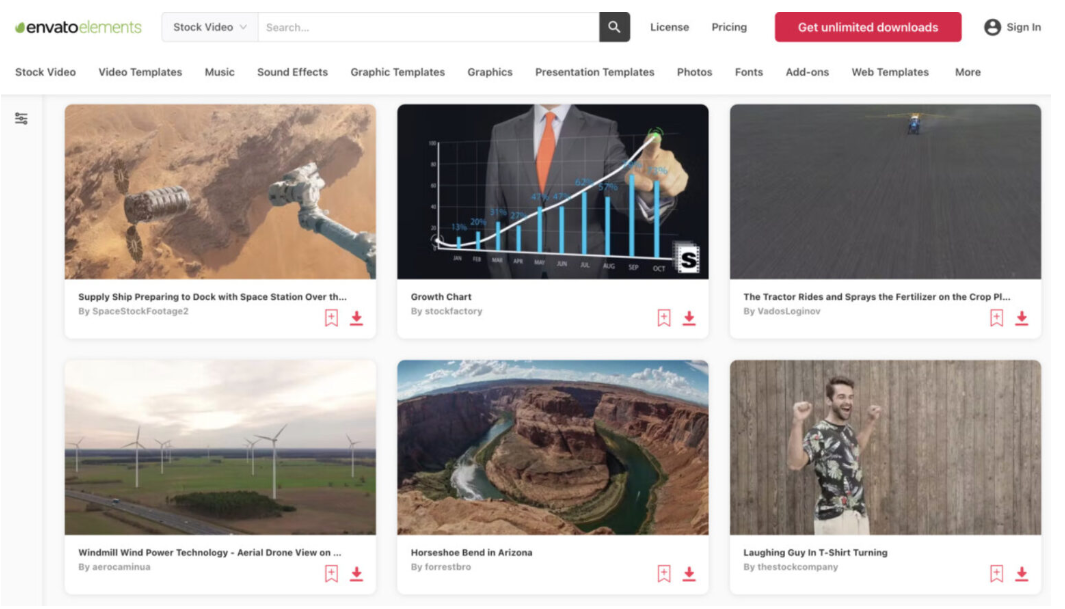Click the search magnifier icon button
1065x609 pixels.
tap(614, 27)
